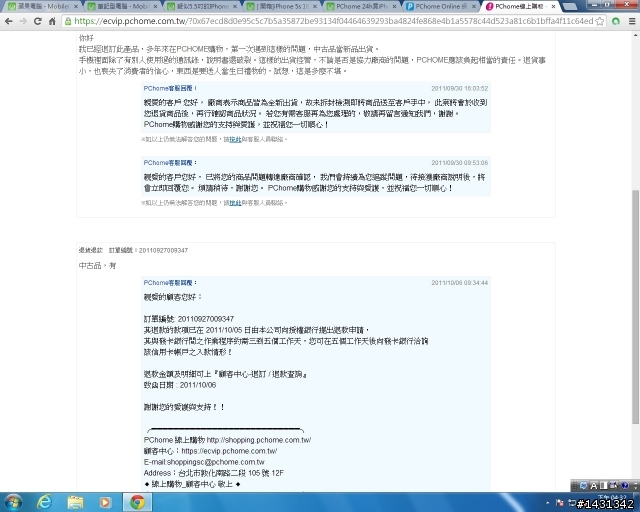The image size is (640, 512).
Task: Toggle half/full width shape in language bar
Action: 604,485
